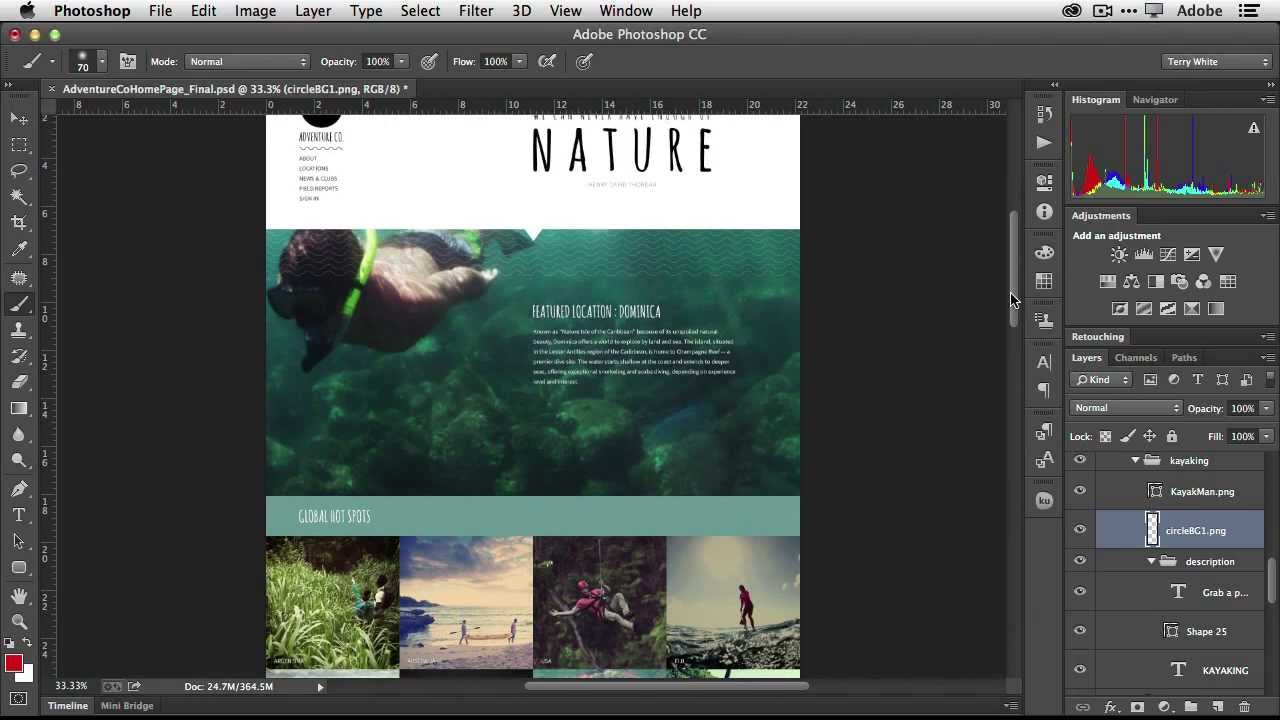Hide the KayakMan.png layer

[x=1080, y=491]
